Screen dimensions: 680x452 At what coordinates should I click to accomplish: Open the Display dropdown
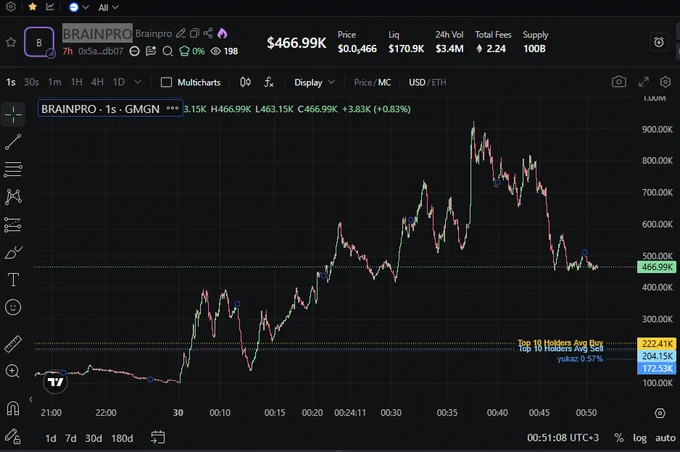click(x=314, y=82)
